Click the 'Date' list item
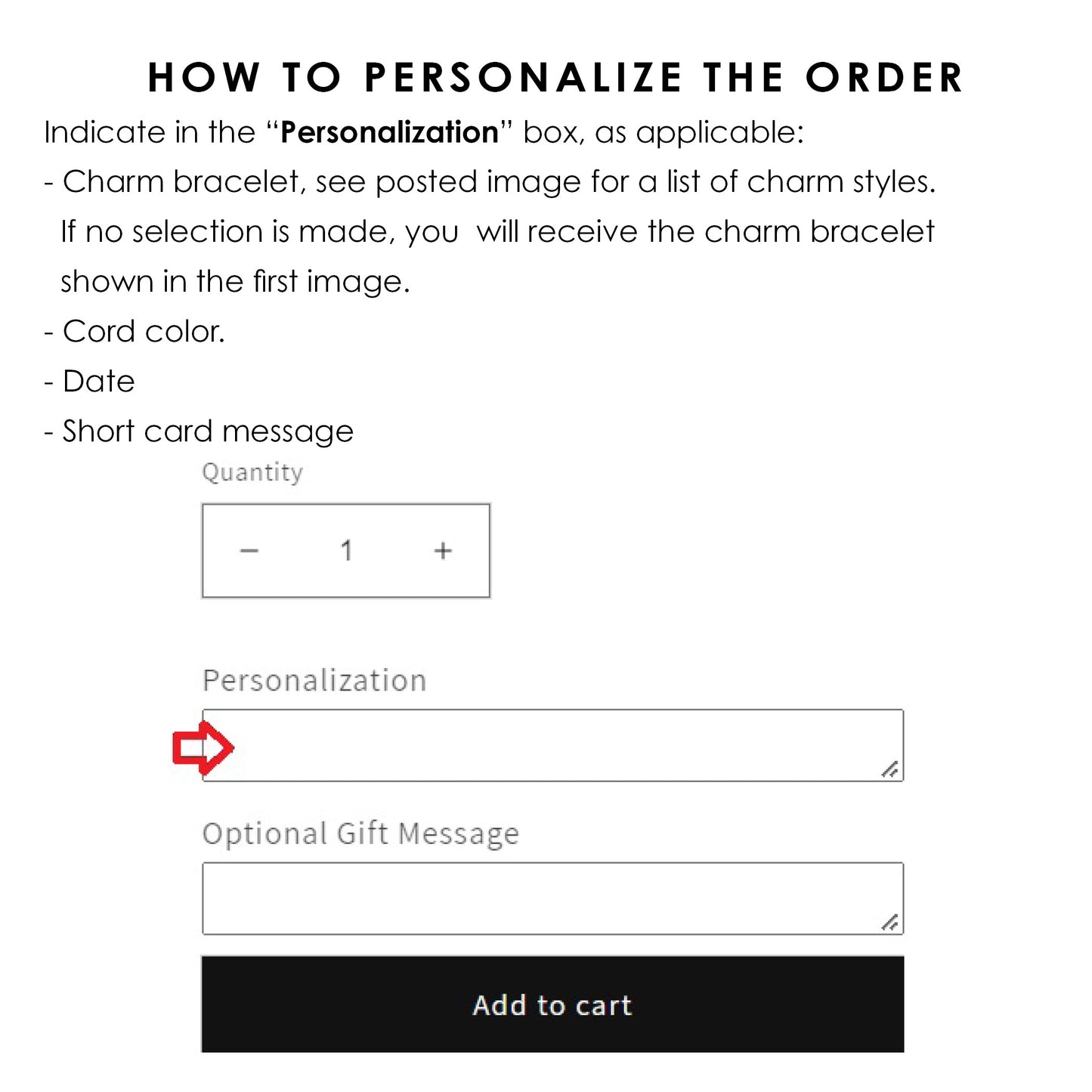 coord(98,382)
